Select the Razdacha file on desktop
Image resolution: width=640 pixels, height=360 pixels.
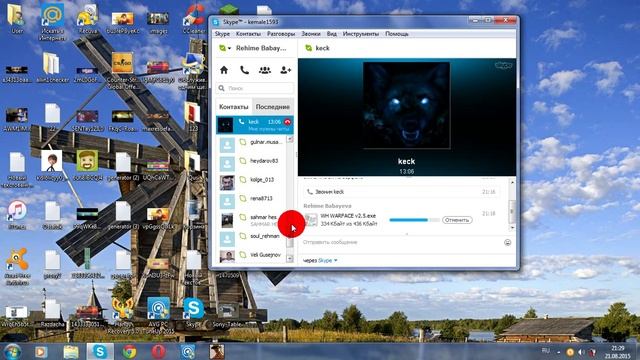(52, 313)
